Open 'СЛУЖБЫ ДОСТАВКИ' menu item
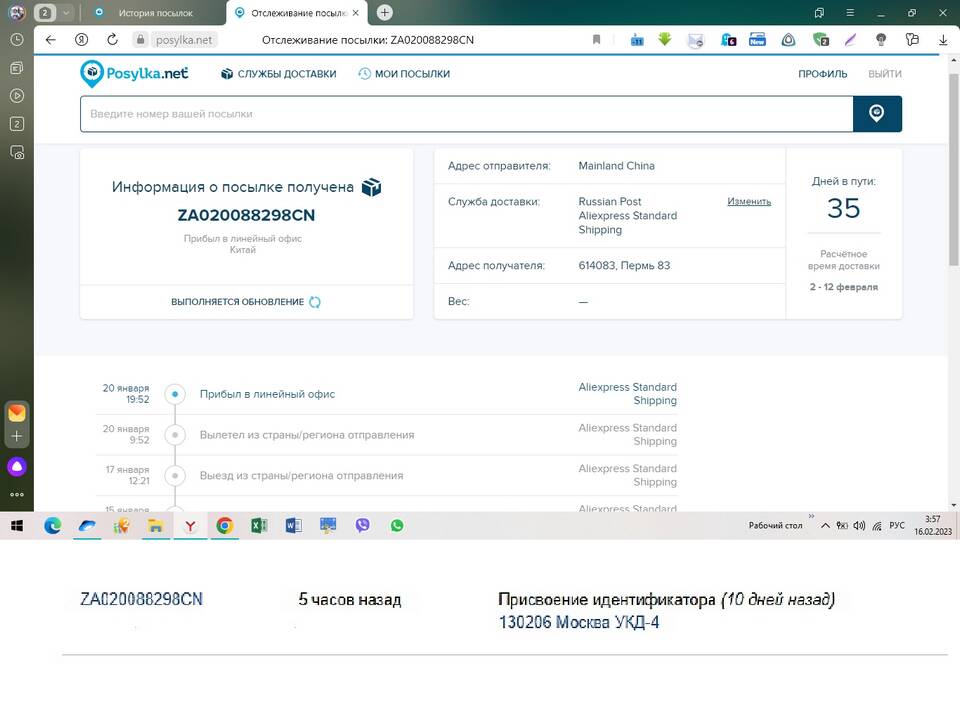 [x=279, y=74]
